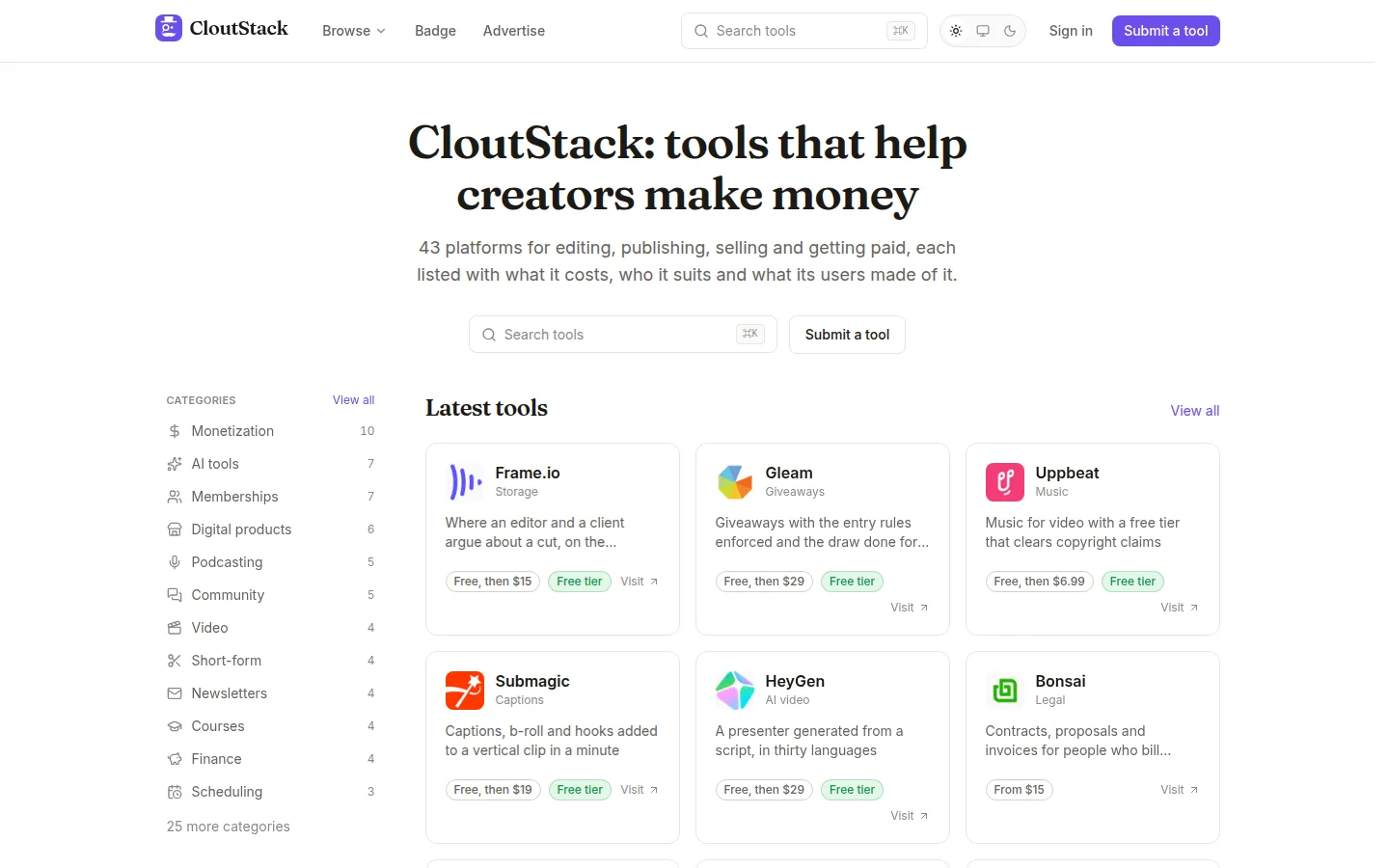Click the From $15 price tag
Screen dimensions: 1389x868
[1020, 790]
